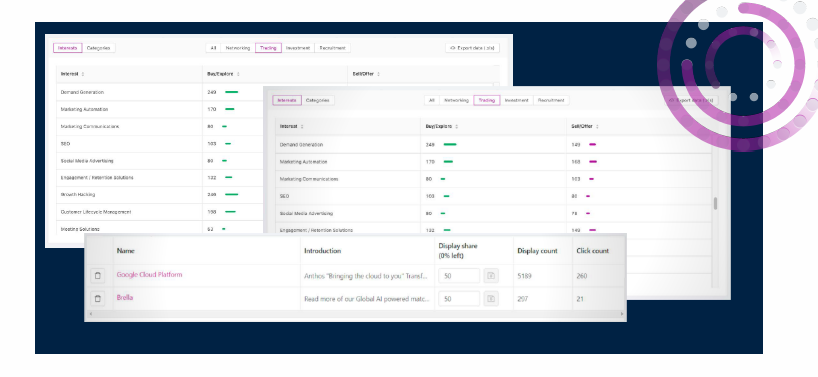Show All filter in back panel
The image size is (818, 377).
213,48
